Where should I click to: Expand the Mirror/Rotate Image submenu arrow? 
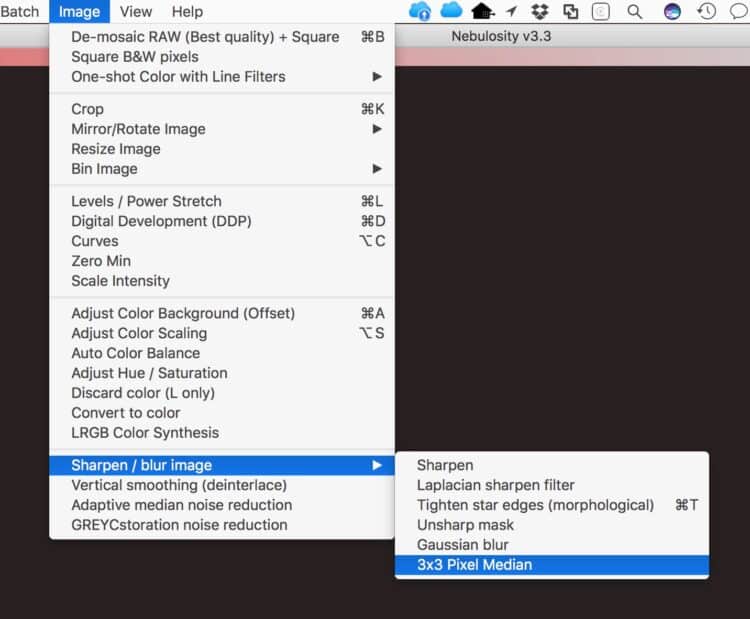coord(377,129)
